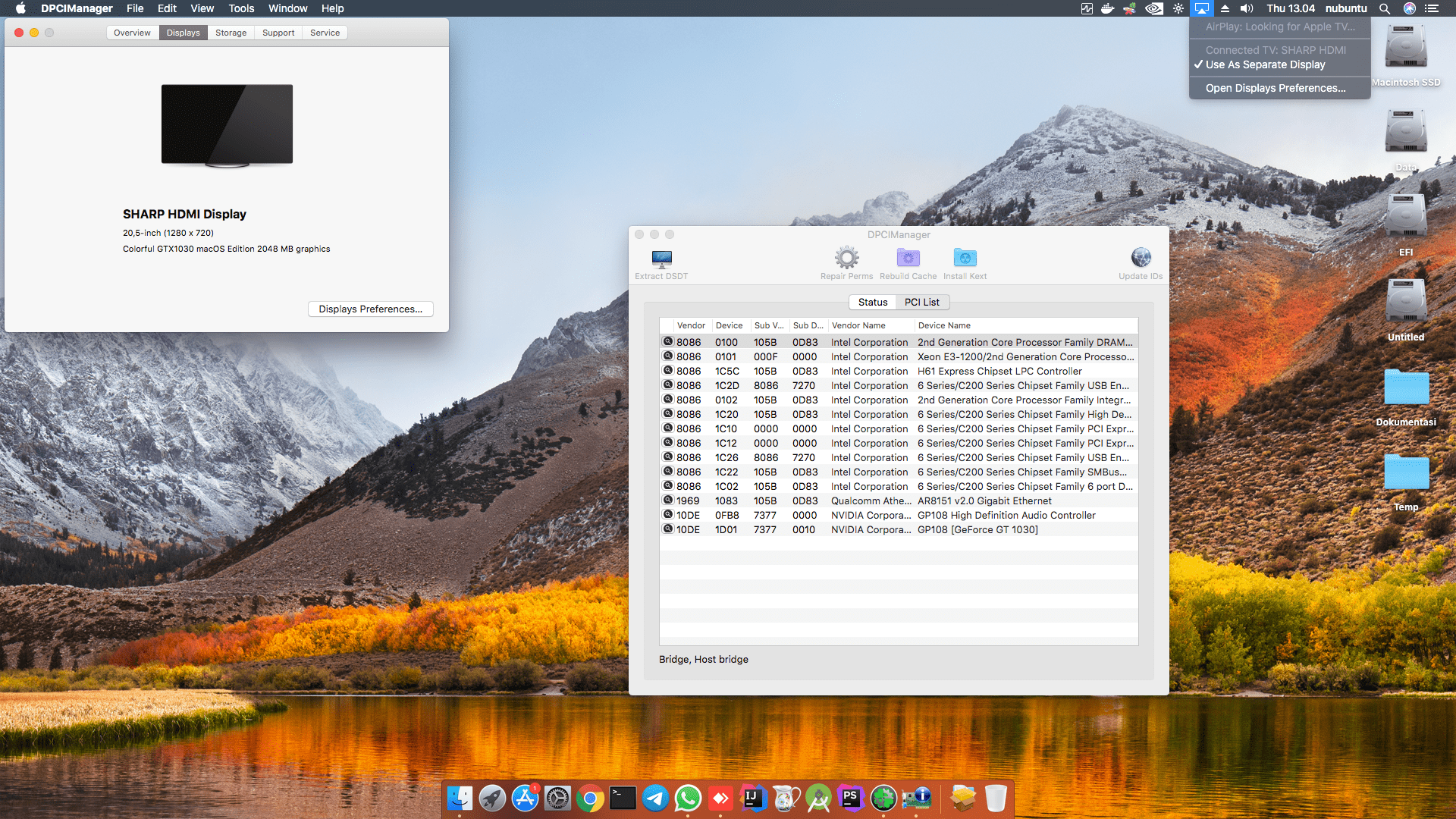
Task: Click the Displays Preferences button
Action: [370, 309]
